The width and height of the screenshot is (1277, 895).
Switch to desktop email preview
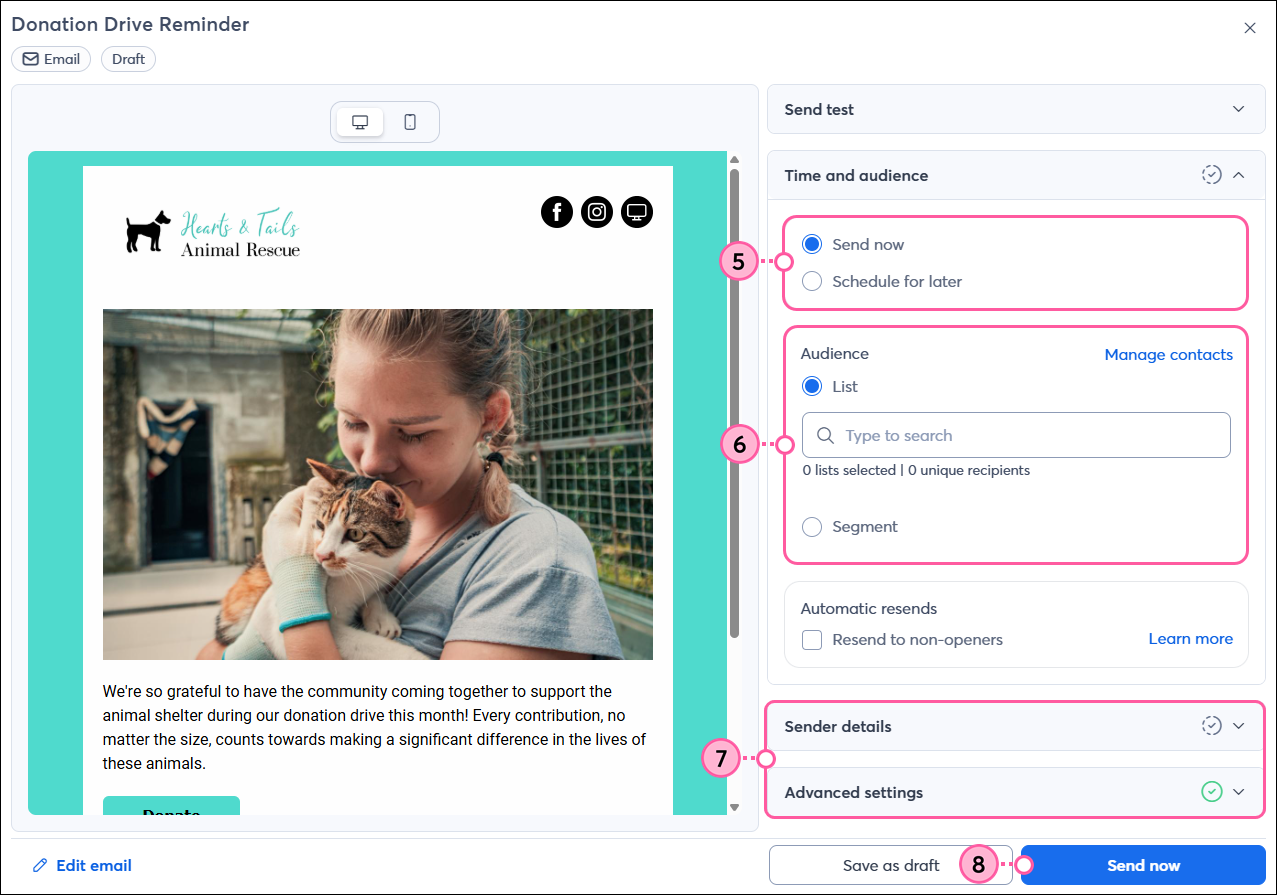(x=359, y=121)
